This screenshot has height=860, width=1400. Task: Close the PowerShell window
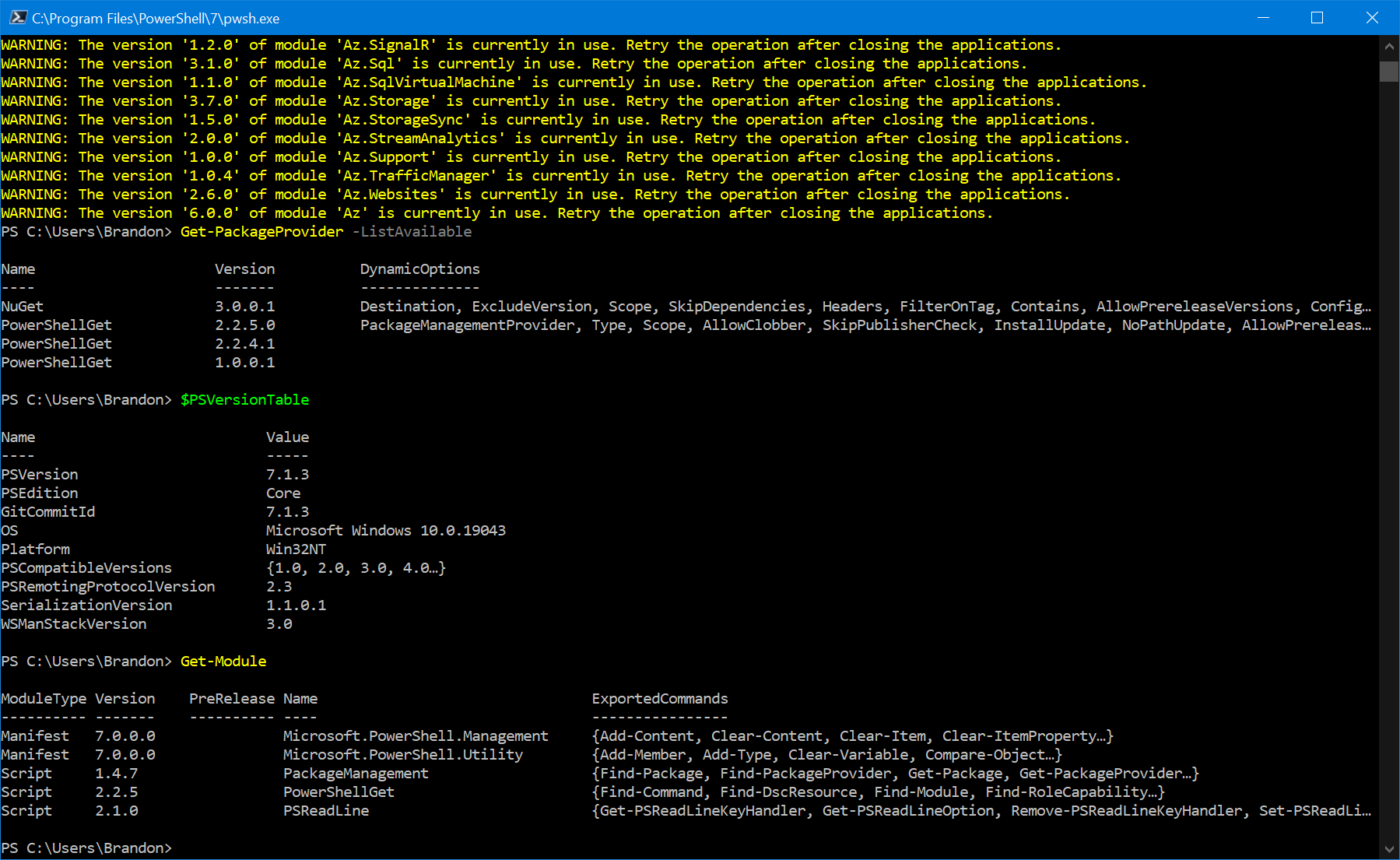pyautogui.click(x=1372, y=17)
